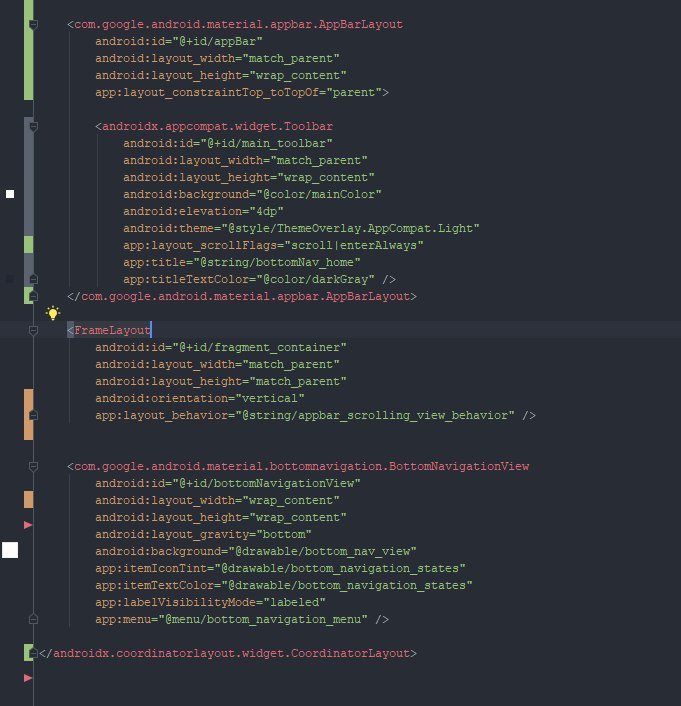Click the orange change marker beside layout_width="wrap_content"
Image resolution: width=681 pixels, height=706 pixels.
click(28, 500)
